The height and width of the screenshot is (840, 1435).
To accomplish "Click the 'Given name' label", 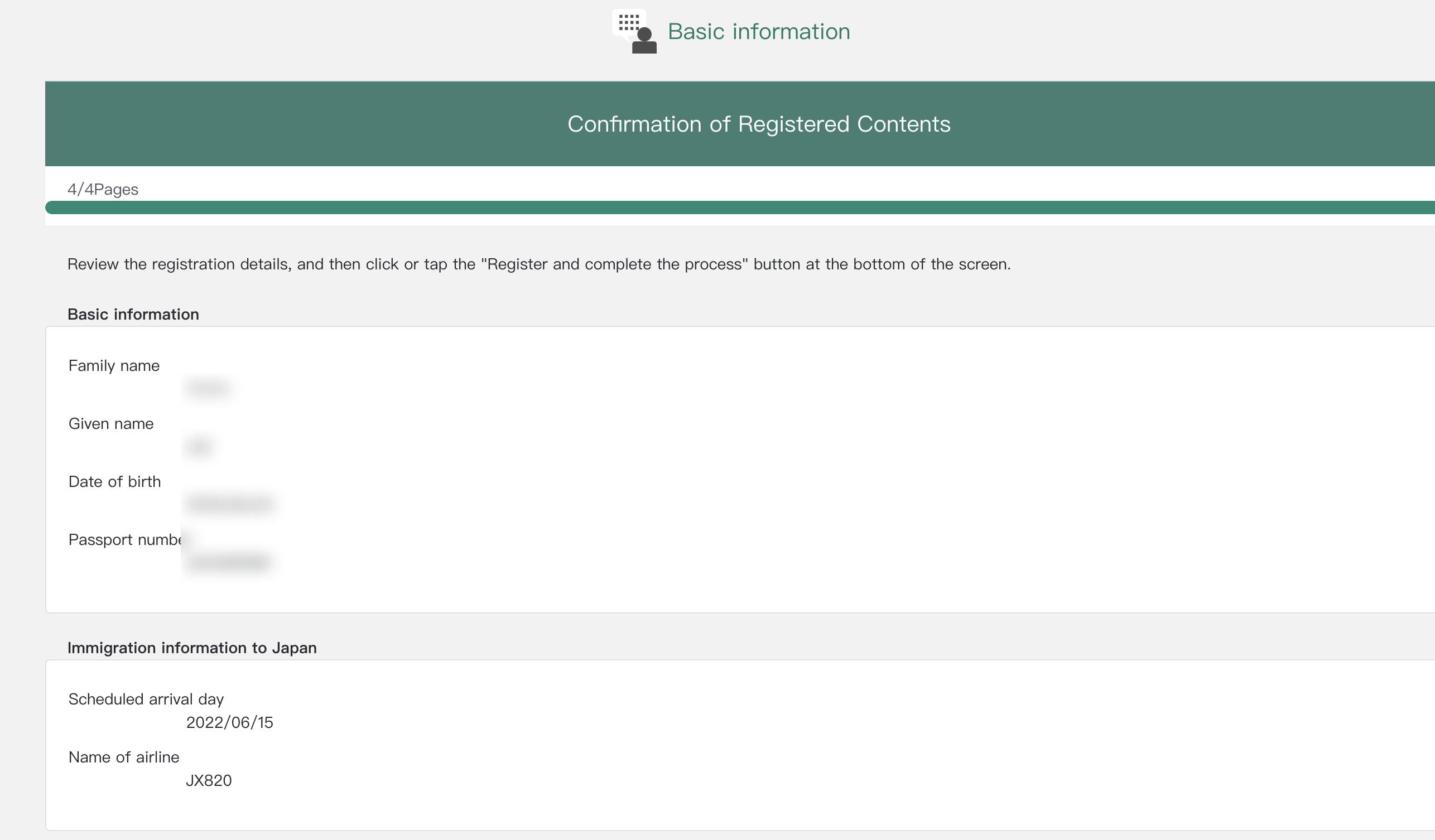I will tap(111, 423).
